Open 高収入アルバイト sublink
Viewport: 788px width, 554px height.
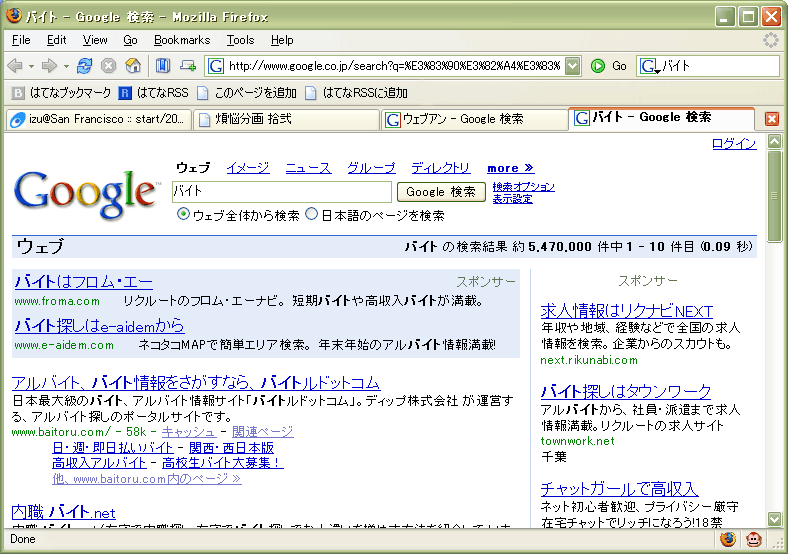point(99,463)
